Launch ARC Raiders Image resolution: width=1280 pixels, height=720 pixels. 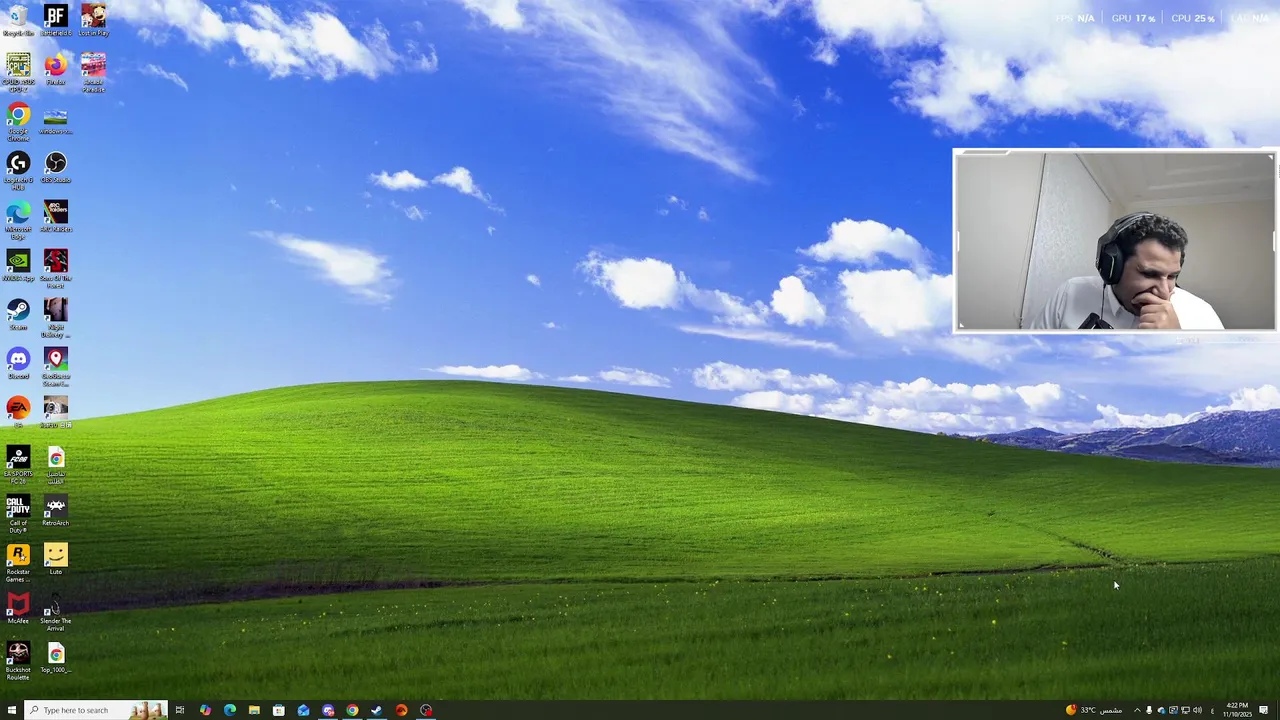(x=55, y=217)
